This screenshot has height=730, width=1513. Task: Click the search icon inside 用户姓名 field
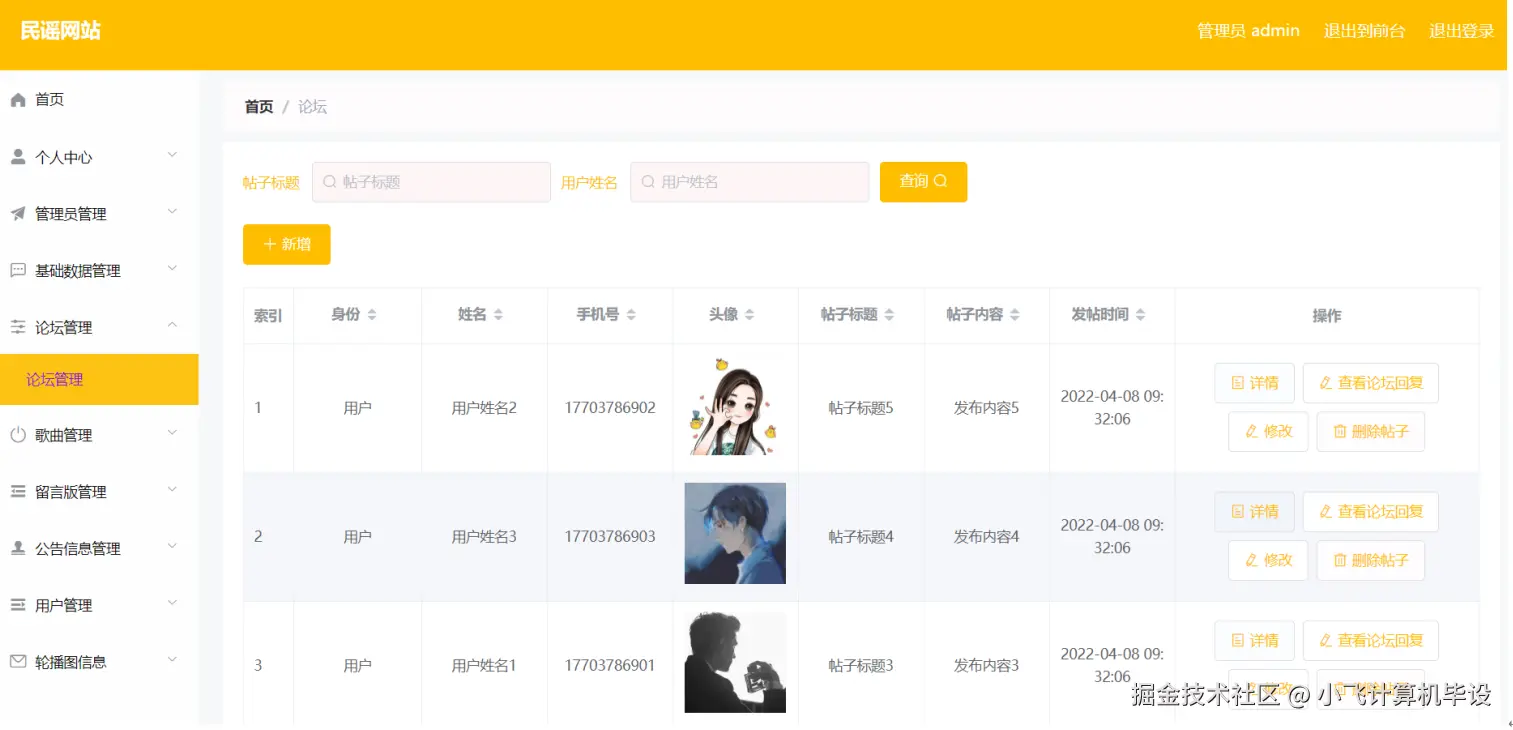coord(648,182)
